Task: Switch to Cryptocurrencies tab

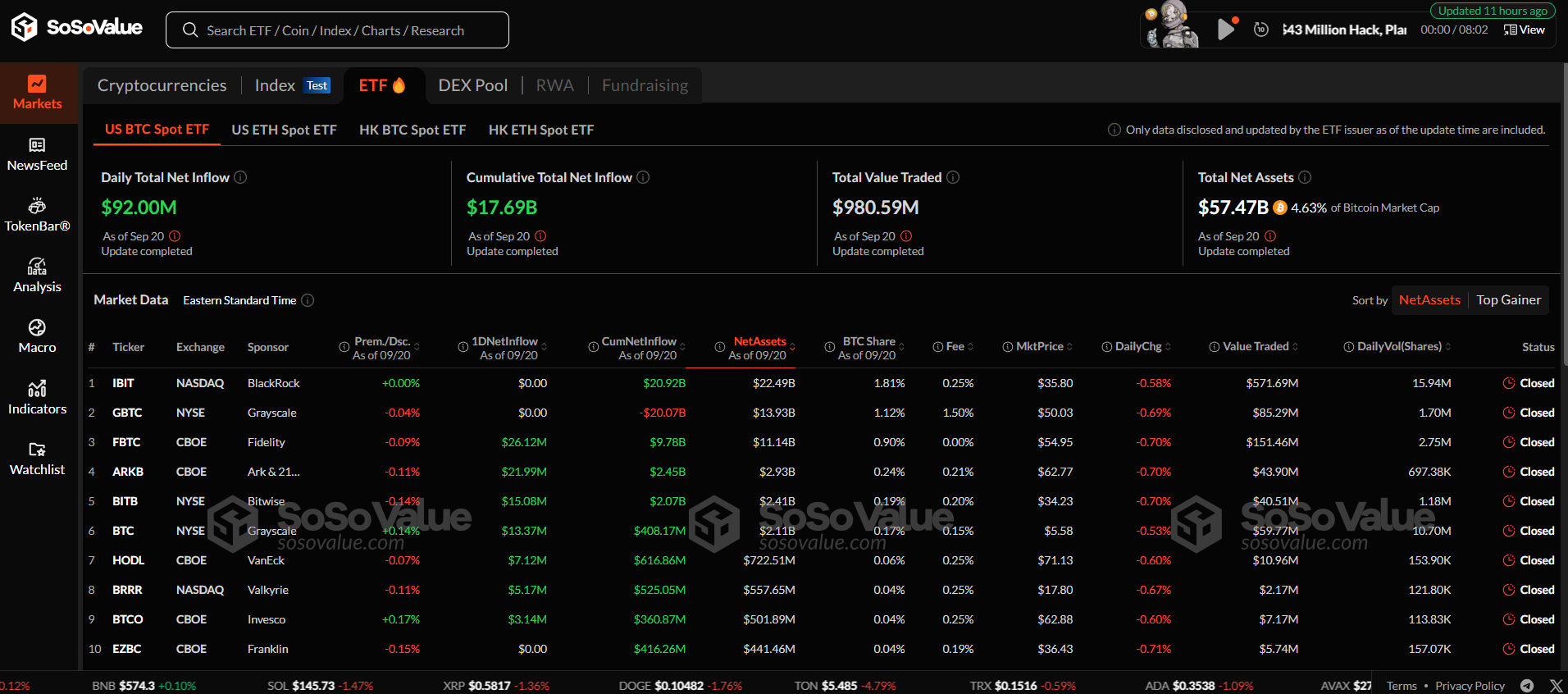Action: coord(162,85)
